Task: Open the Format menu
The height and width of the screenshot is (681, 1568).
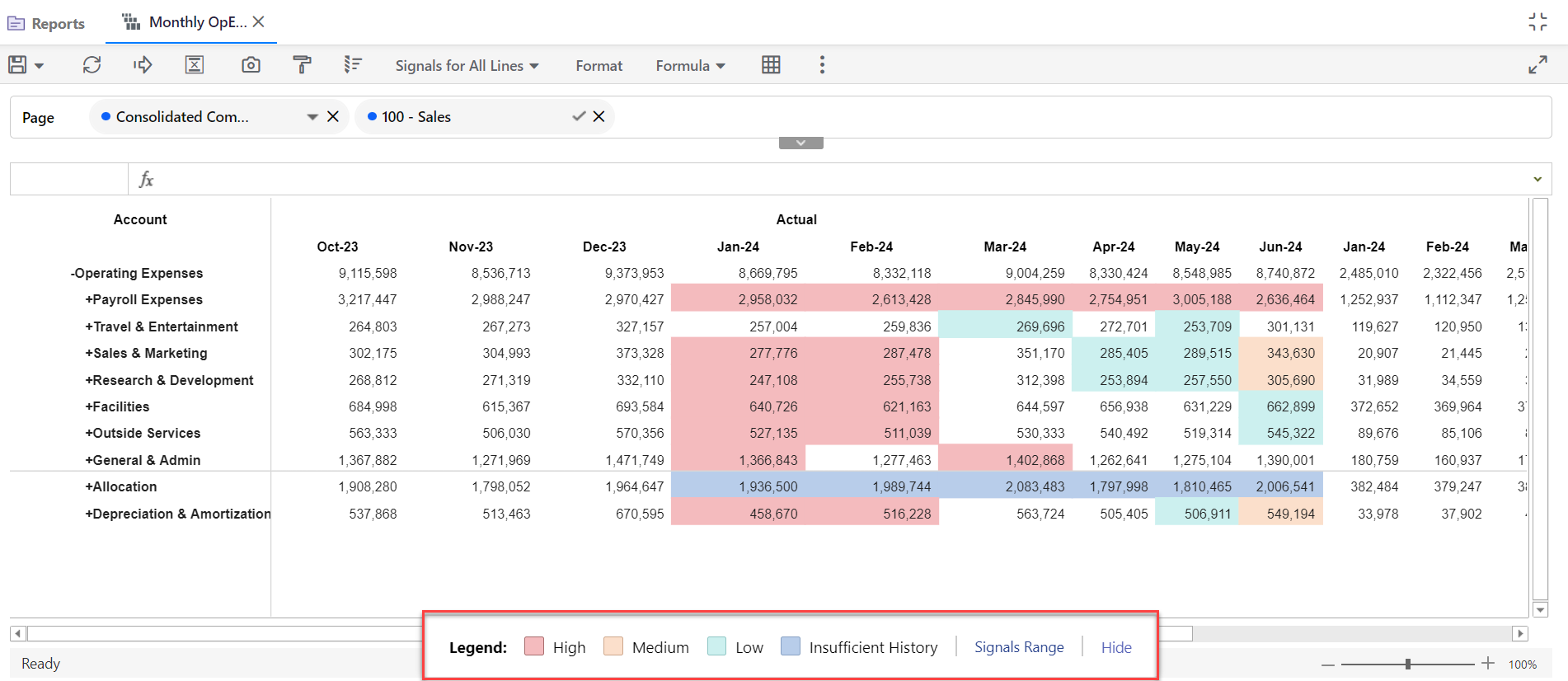Action: 599,66
